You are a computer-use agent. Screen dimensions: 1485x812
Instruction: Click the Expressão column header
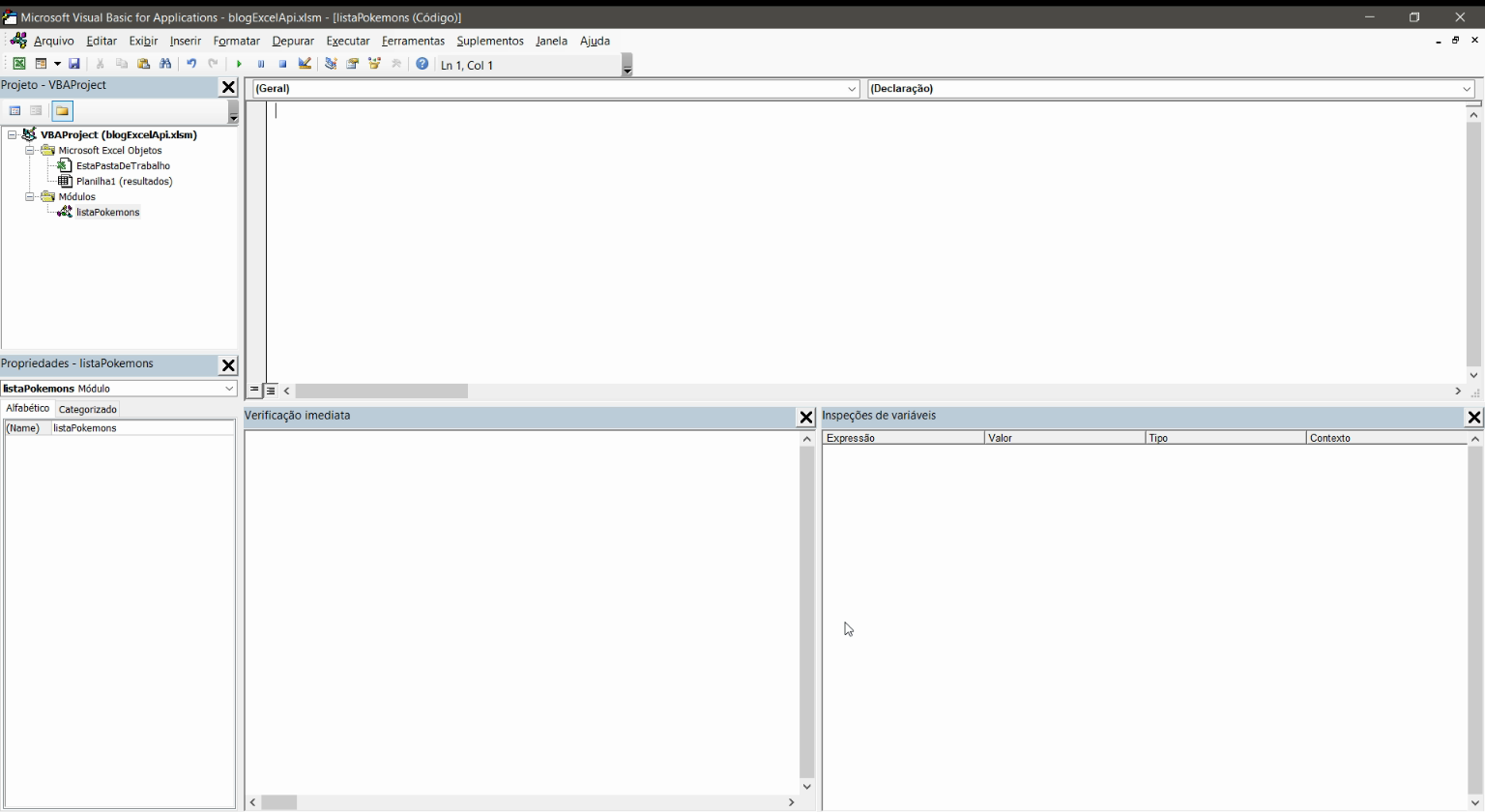903,438
